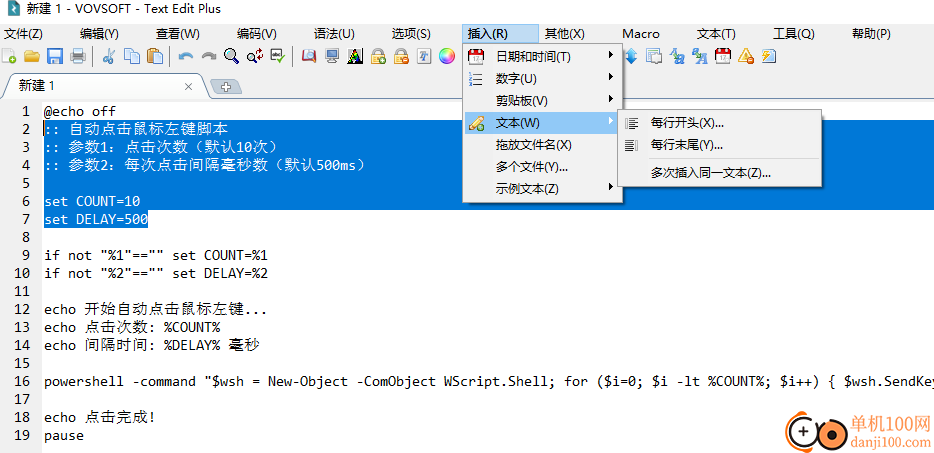Click the 'pause' line
The image size is (934, 453).
click(x=64, y=436)
